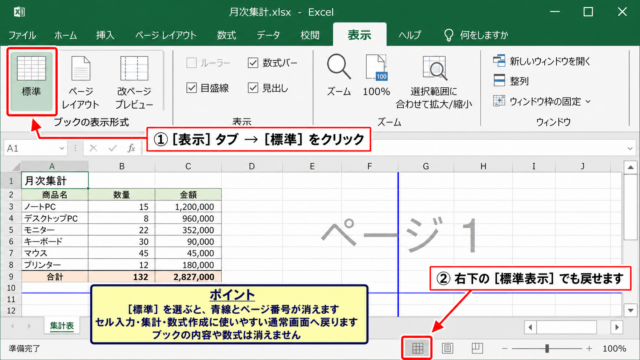
Task: Click the status bar Page Layout icon
Action: click(x=447, y=348)
